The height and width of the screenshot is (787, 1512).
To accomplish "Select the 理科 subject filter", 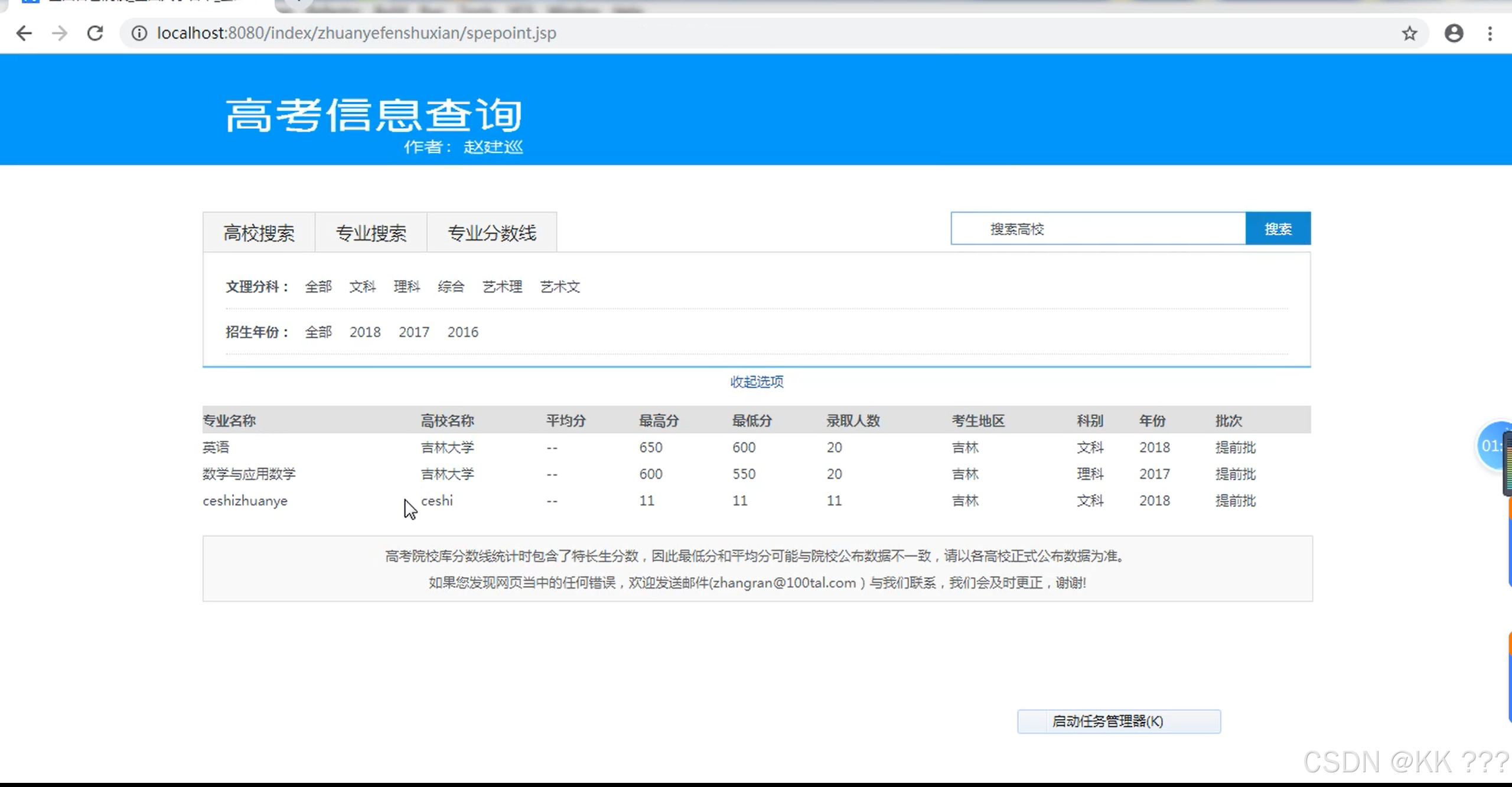I will click(x=406, y=287).
